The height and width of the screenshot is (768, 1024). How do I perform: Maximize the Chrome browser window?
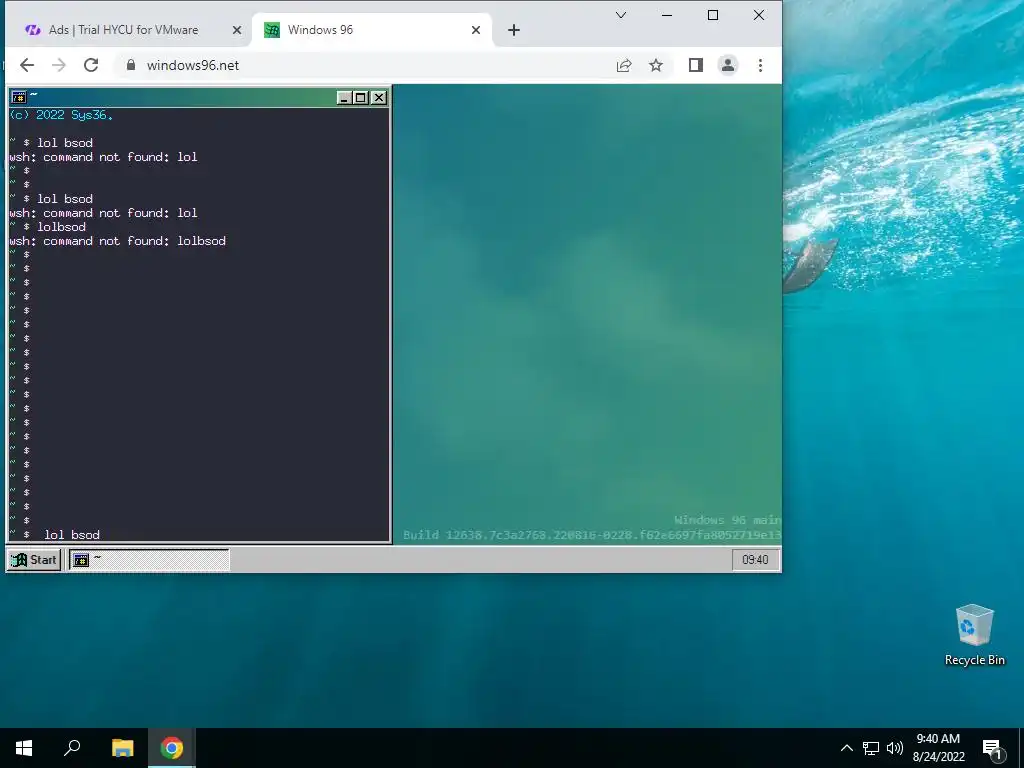point(712,15)
